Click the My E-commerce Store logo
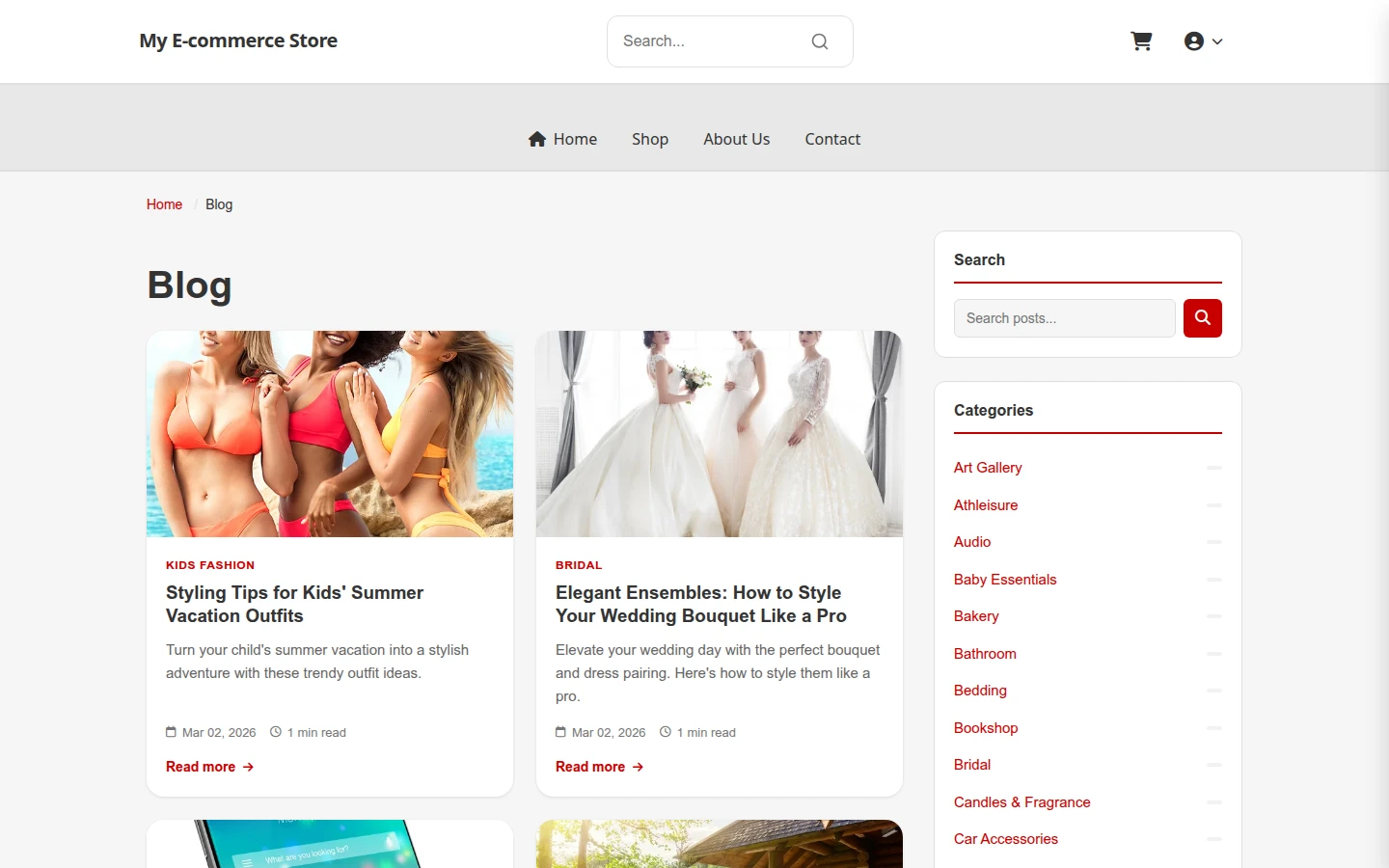This screenshot has width=1389, height=868. pos(238,41)
